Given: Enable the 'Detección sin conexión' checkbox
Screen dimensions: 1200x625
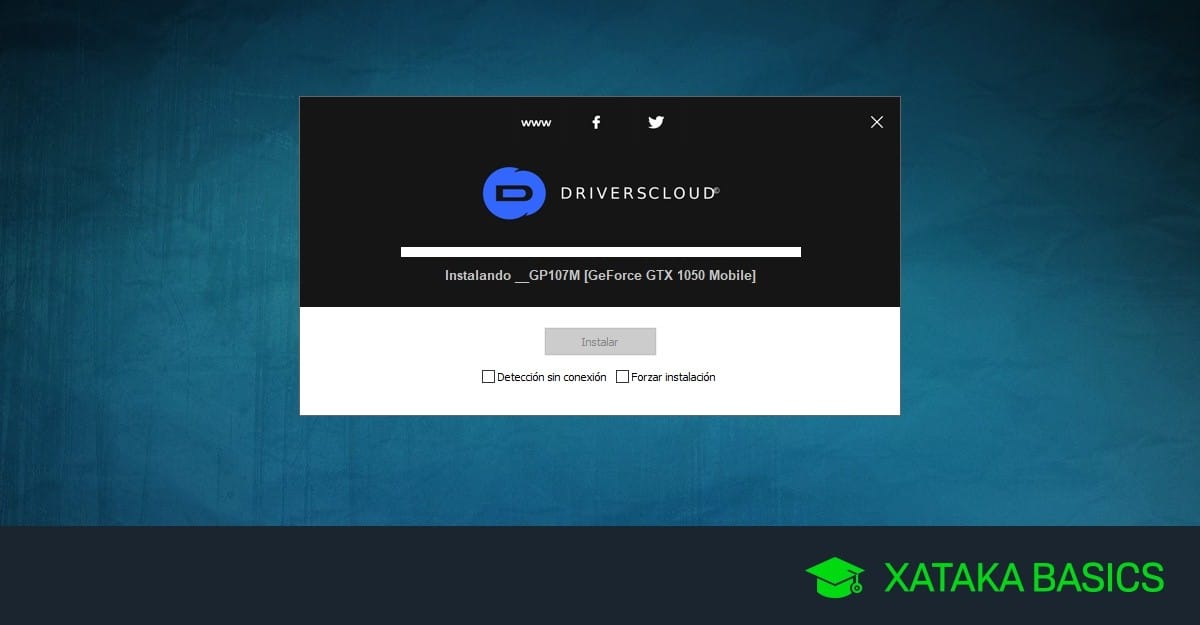Looking at the screenshot, I should click(x=488, y=376).
